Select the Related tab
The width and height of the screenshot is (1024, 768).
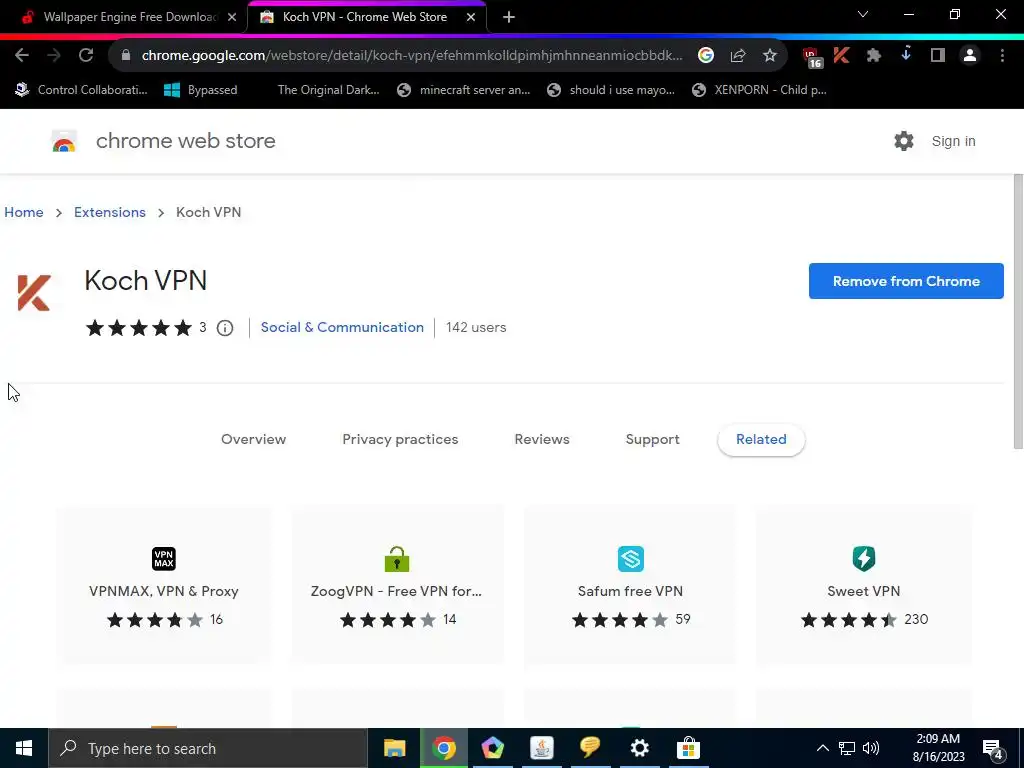pos(761,440)
